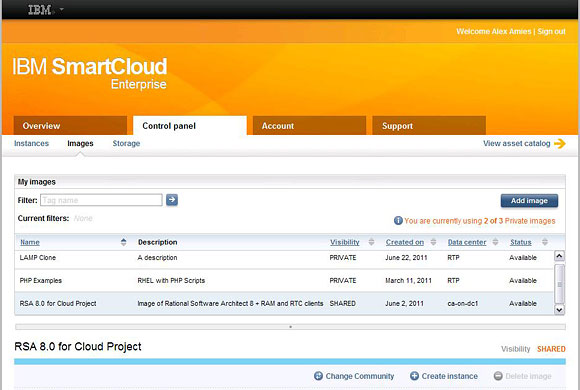
Task: Click sort arrows next to Created on
Action: pyautogui.click(x=433, y=242)
